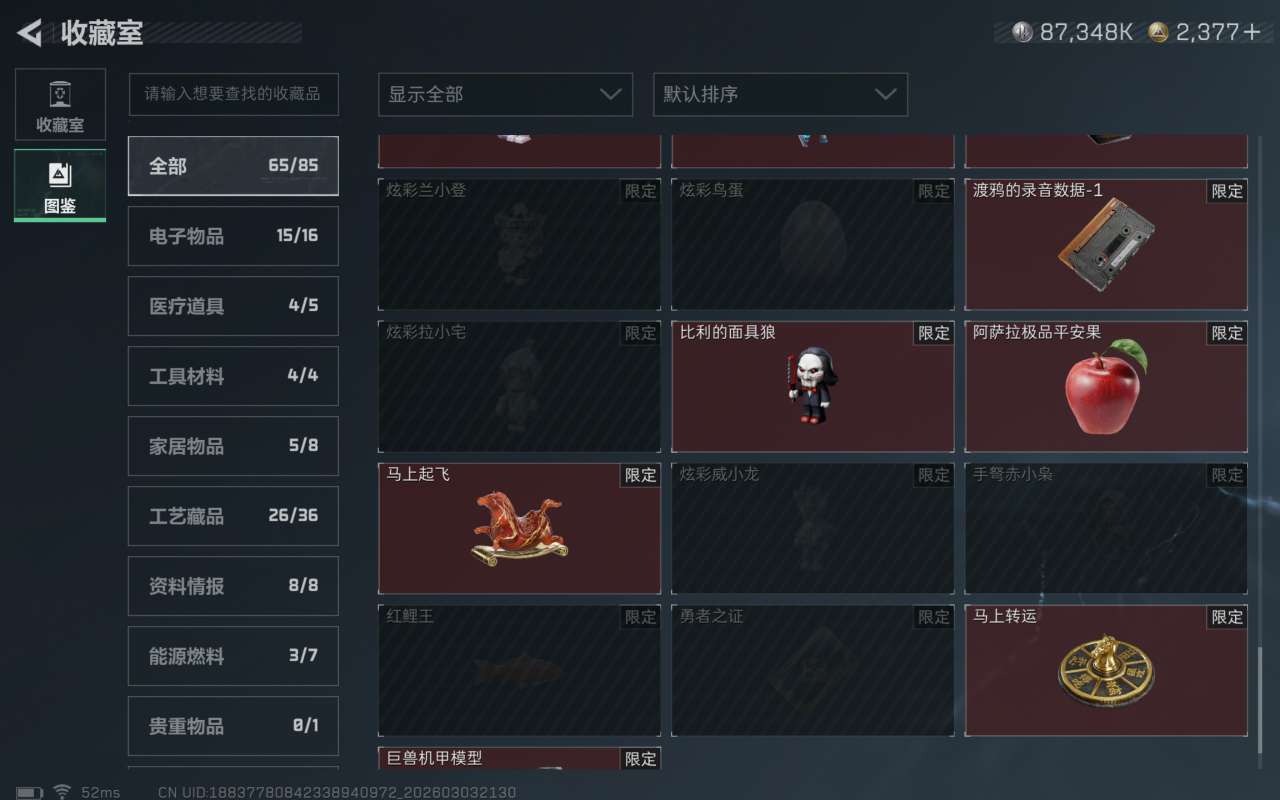The width and height of the screenshot is (1280, 800).
Task: Switch to 电子物品 category
Action: coord(233,236)
